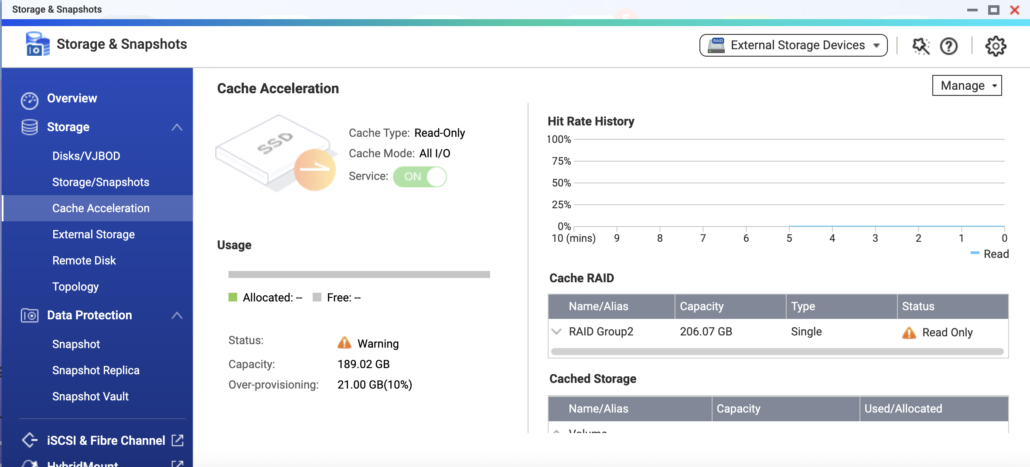Click the Cache RAID horizontal scrollbar
Image resolution: width=1030 pixels, height=467 pixels.
coord(777,351)
